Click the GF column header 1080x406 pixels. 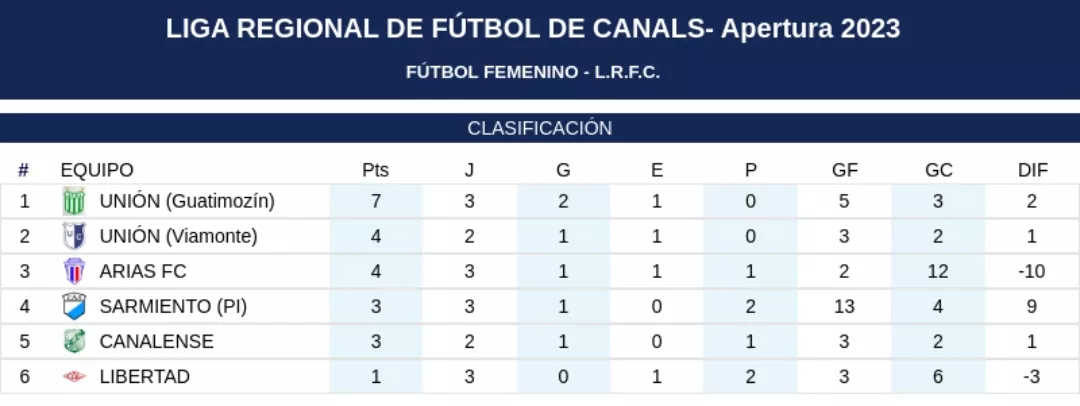click(x=845, y=170)
